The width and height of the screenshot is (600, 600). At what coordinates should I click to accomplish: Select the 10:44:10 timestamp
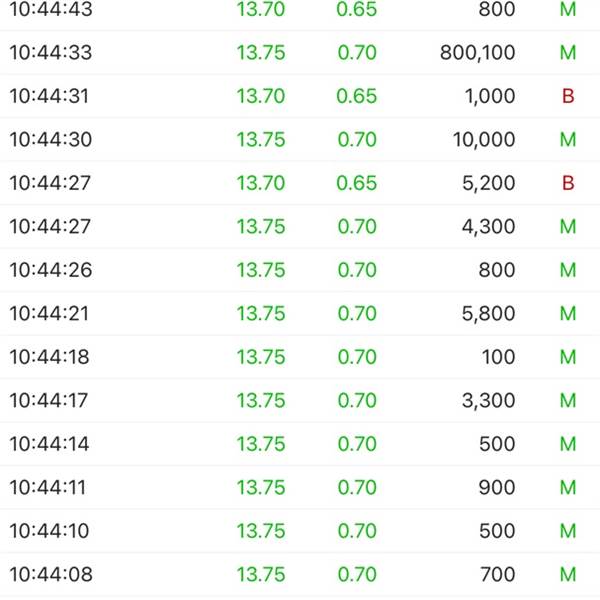click(x=49, y=531)
